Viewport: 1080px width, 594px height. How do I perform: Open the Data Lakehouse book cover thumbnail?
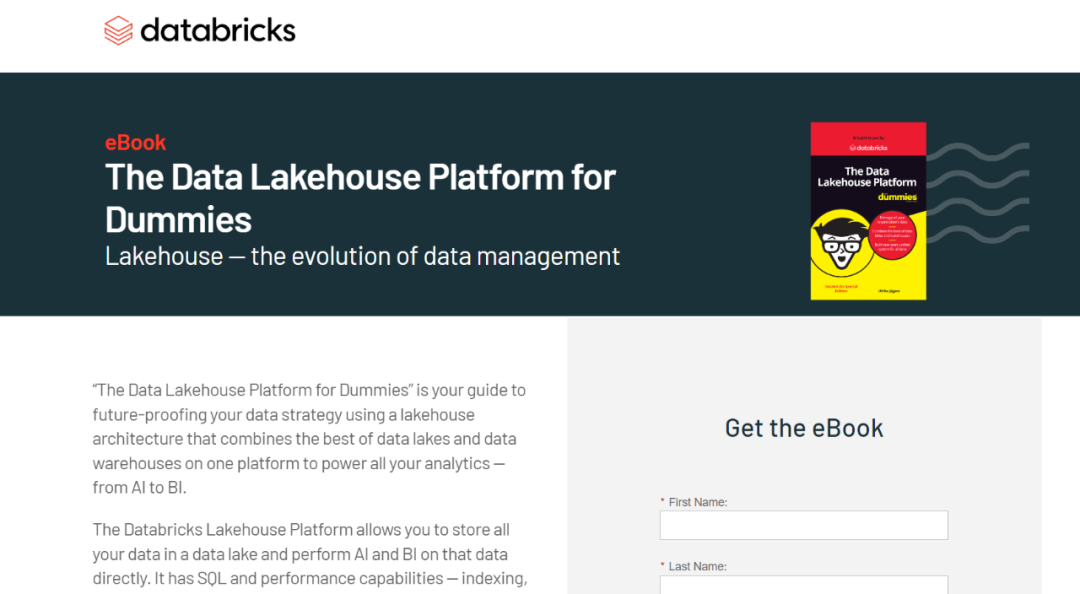point(868,211)
